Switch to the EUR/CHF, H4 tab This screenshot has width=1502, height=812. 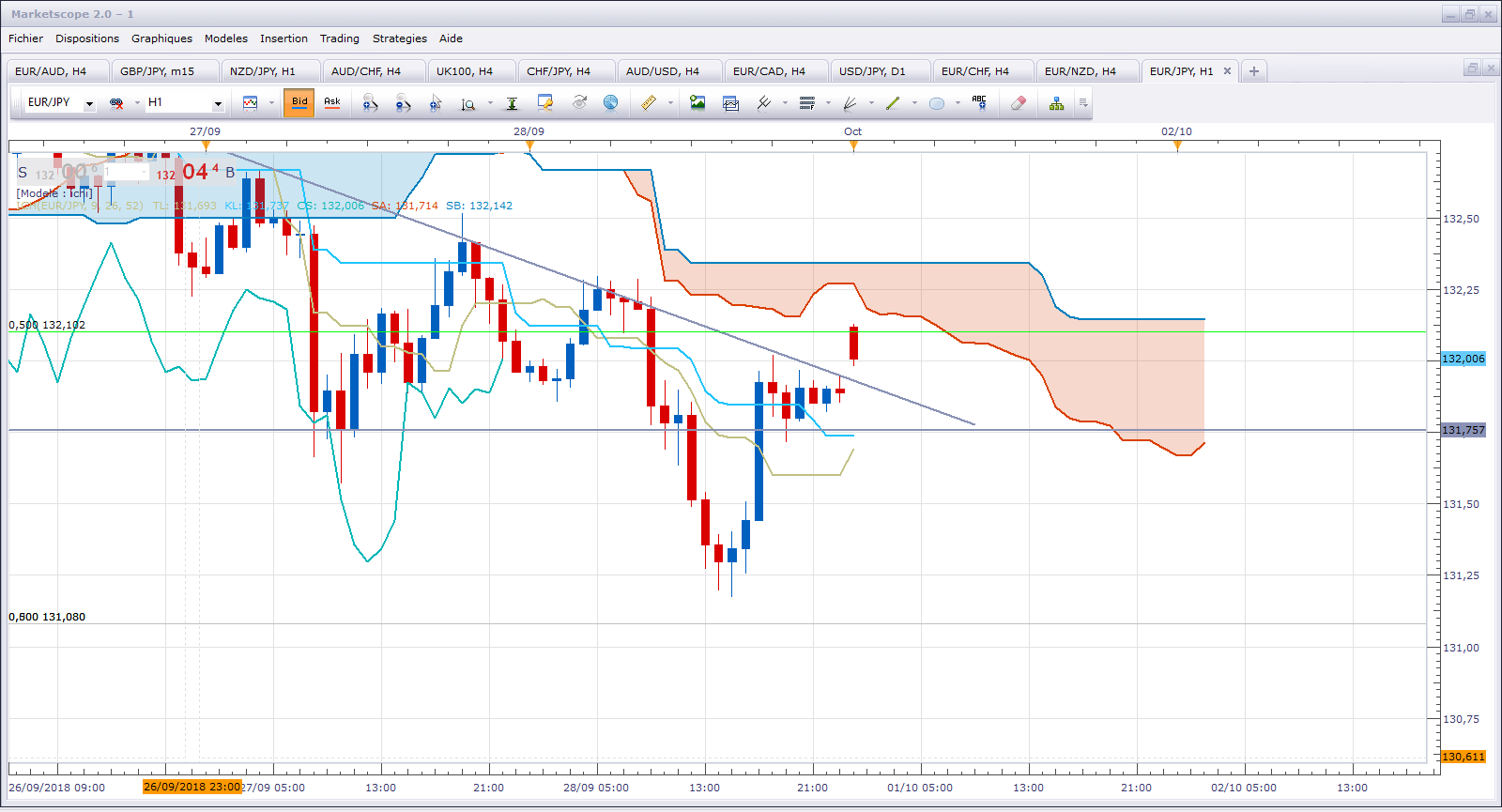coord(982,71)
